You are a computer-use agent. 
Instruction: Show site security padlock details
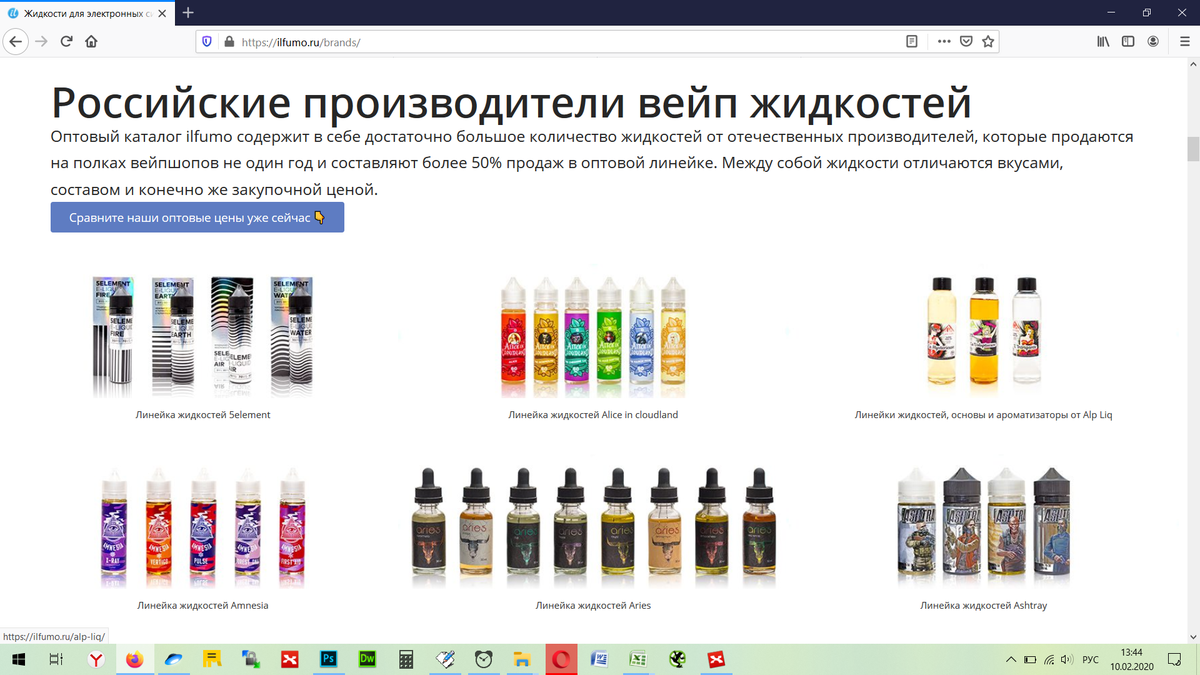coord(228,42)
